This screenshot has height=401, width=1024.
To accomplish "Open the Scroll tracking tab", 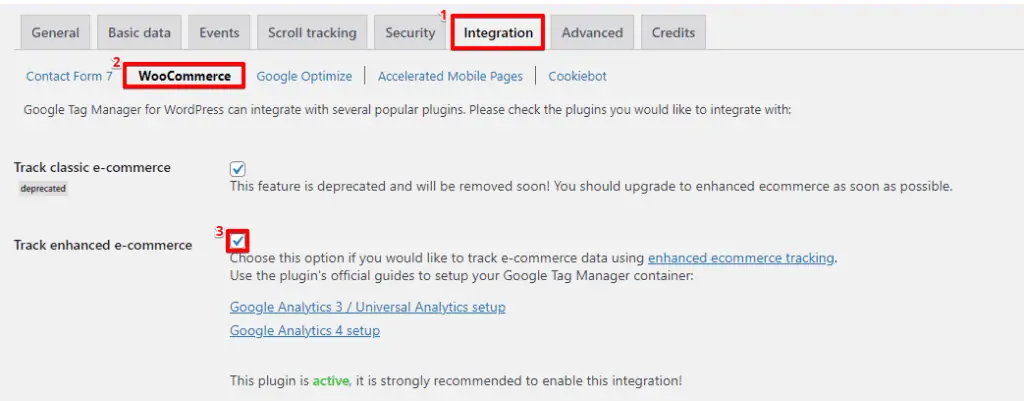I will coord(312,33).
